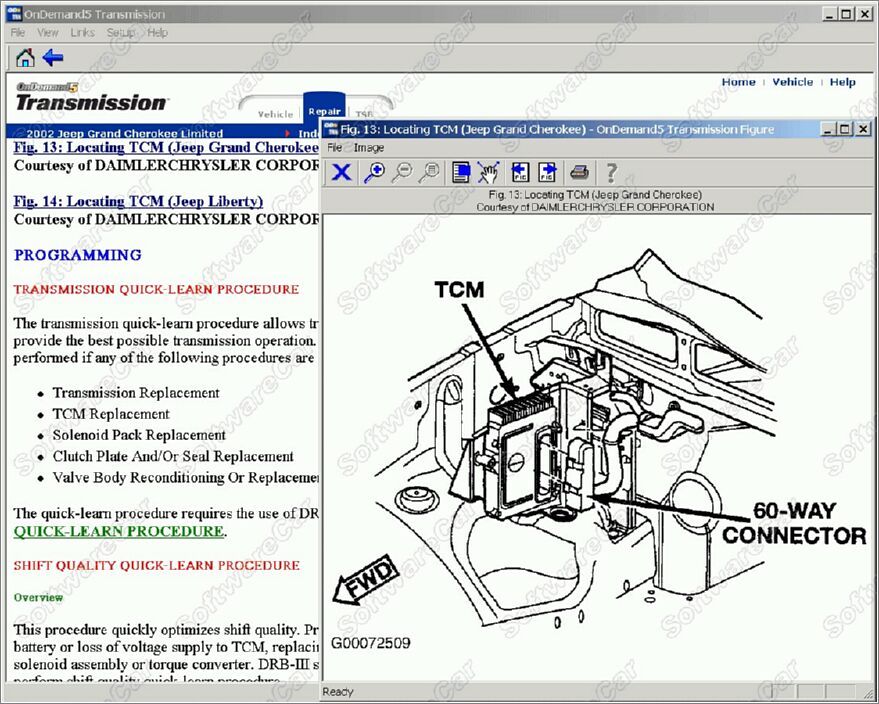Follow the QUICK-LEARN PROCEDURE link

tap(118, 531)
